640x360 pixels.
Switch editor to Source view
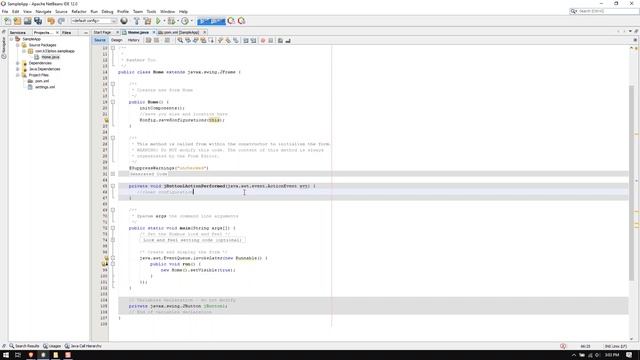pos(100,40)
